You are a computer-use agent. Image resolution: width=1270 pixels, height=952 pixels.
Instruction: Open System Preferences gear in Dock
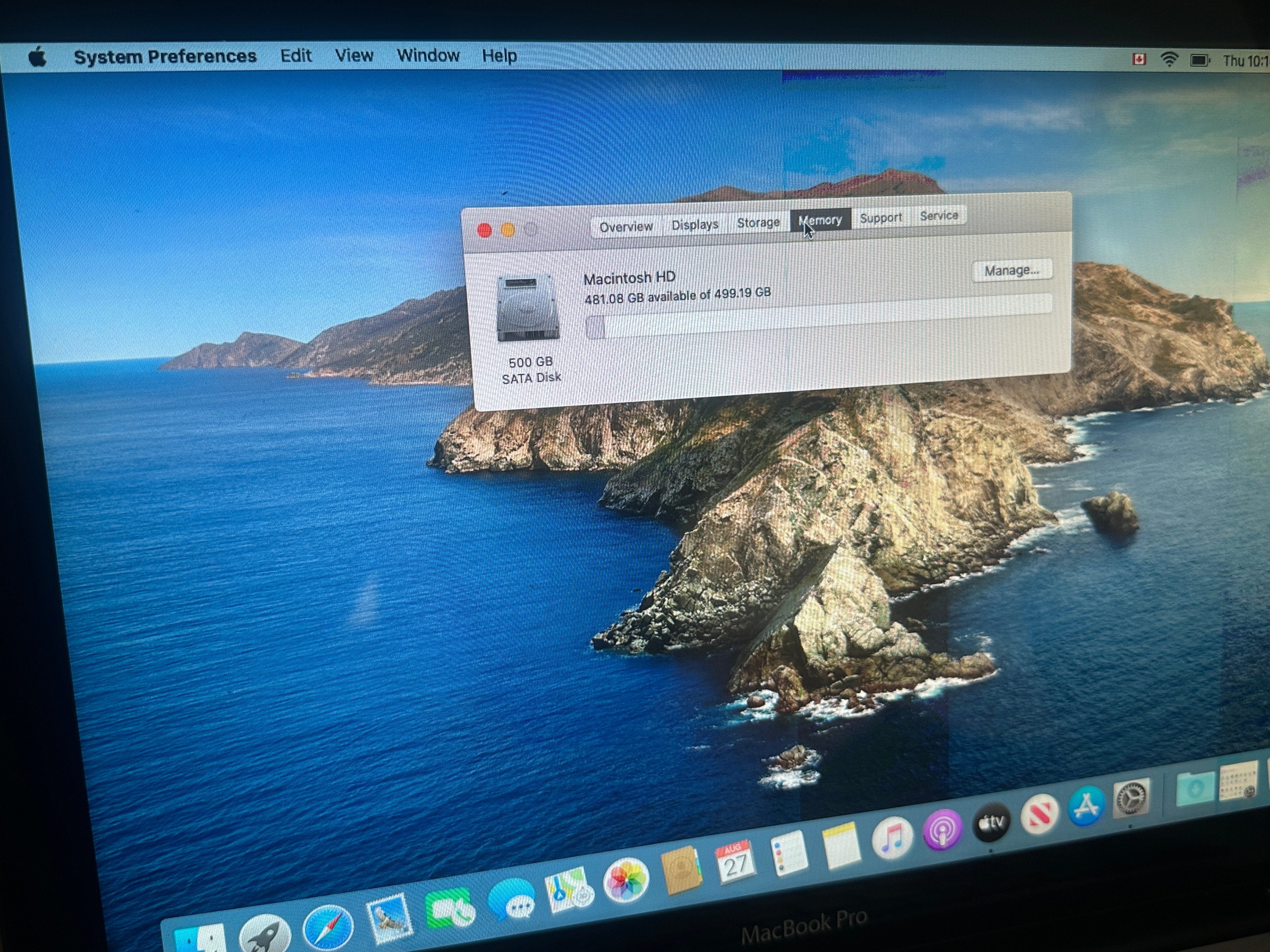tap(1132, 798)
